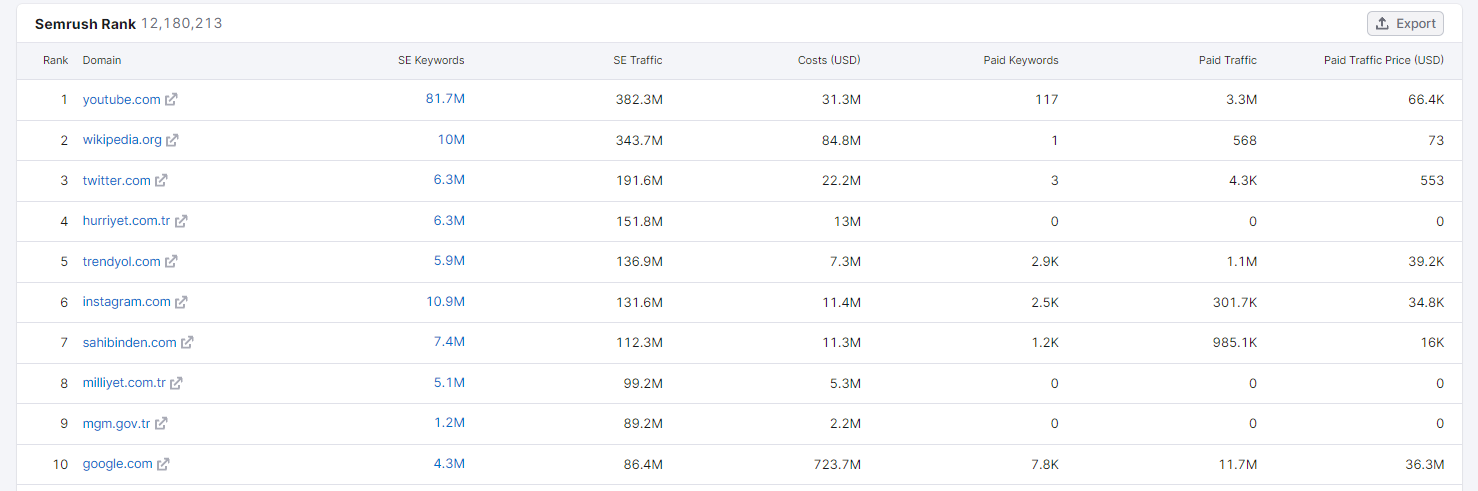Open external link icon next to instagram.com
Image resolution: width=1478 pixels, height=491 pixels.
(x=181, y=302)
